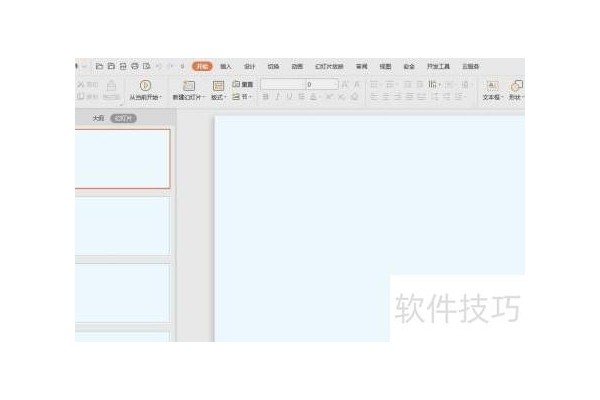Click the Print icon in quick toolbar
The height and width of the screenshot is (400, 600).
[135, 66]
